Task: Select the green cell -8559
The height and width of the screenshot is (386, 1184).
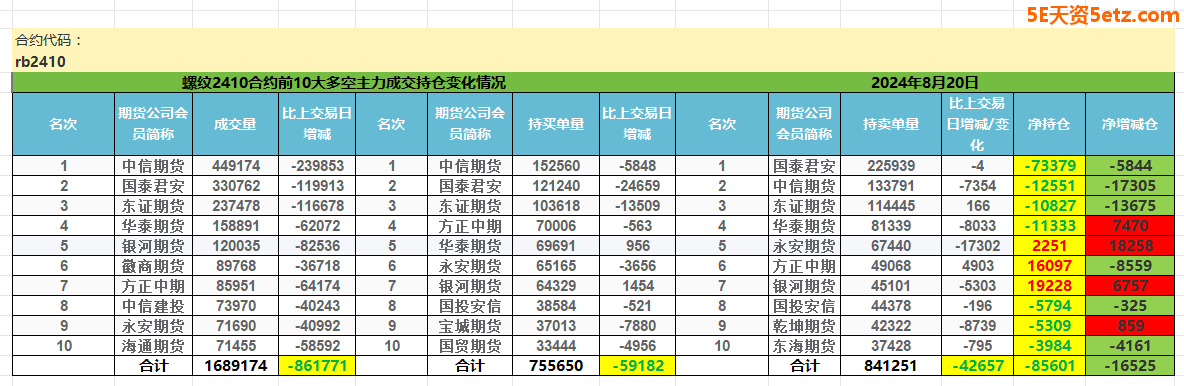Action: tap(1130, 265)
